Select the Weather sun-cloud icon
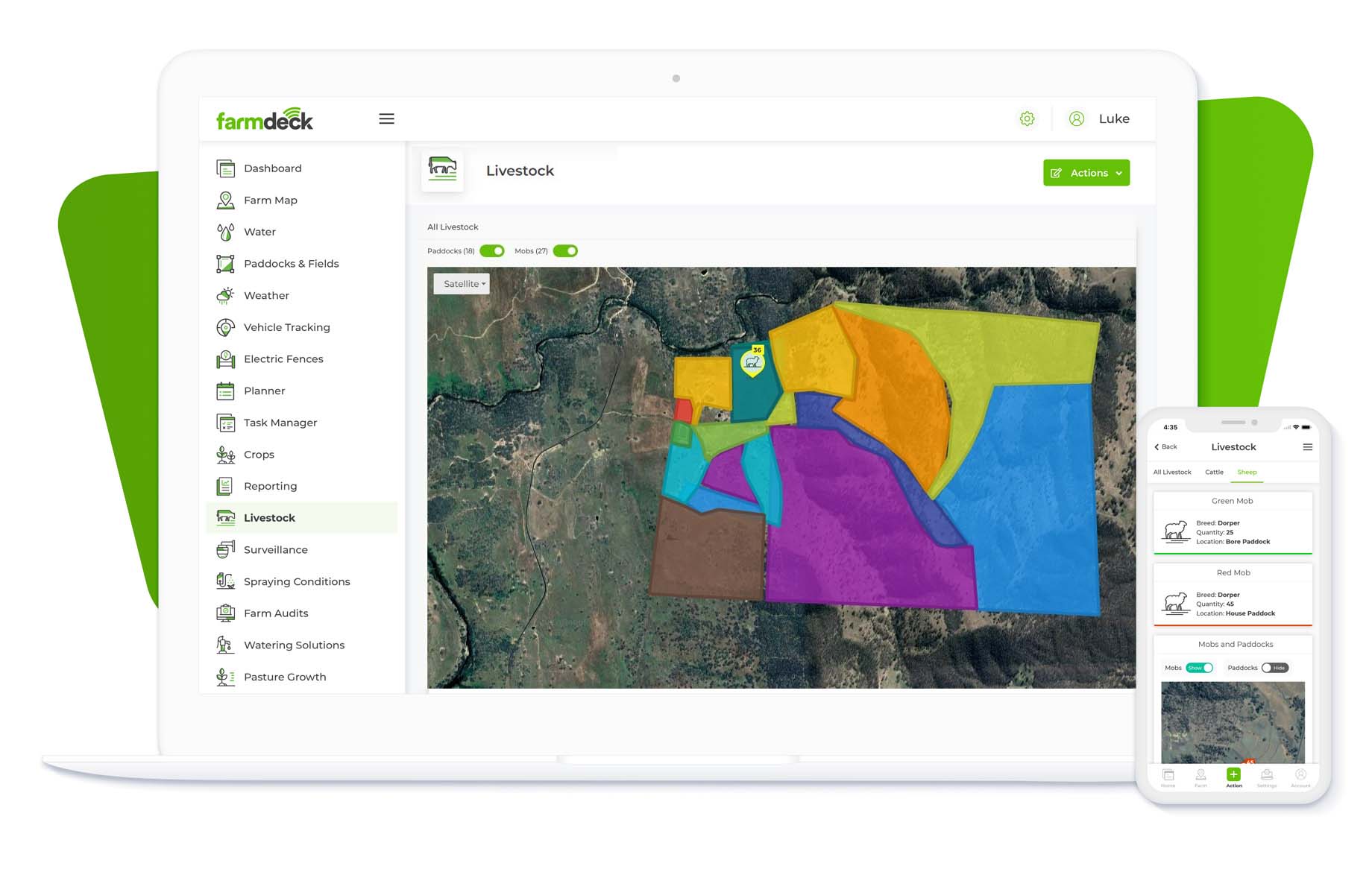The width and height of the screenshot is (1372, 872). click(x=225, y=296)
